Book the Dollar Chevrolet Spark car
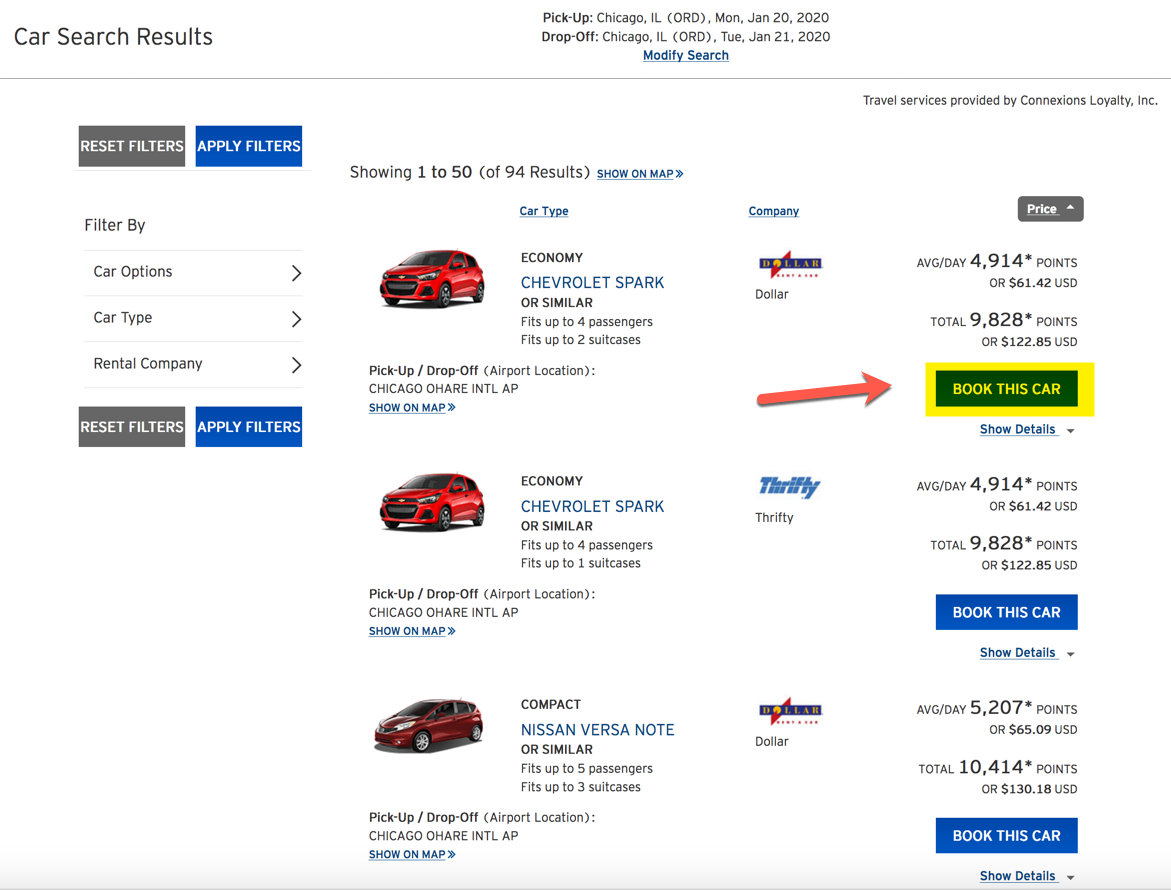This screenshot has width=1171, height=890. coord(1006,389)
